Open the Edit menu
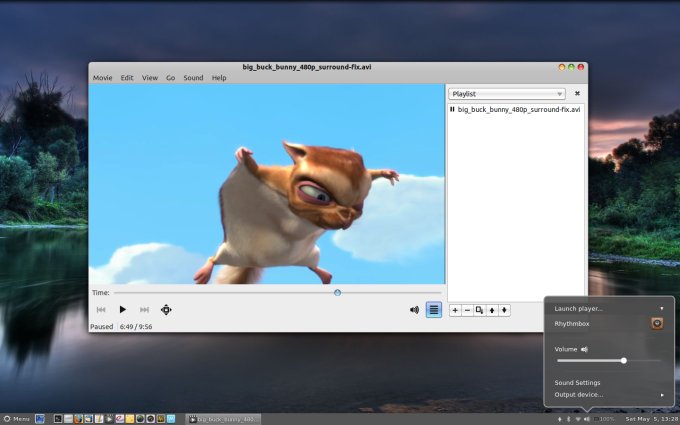This screenshot has height=425, width=680. tap(127, 78)
